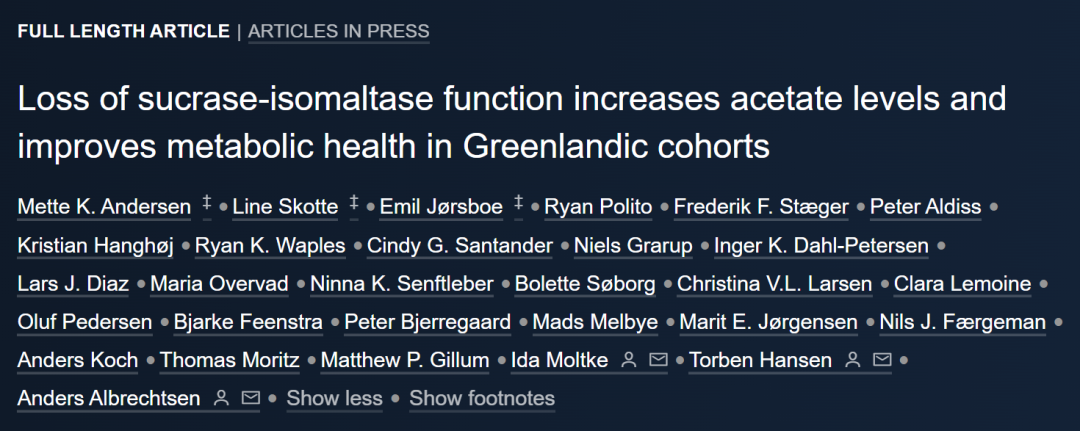Click the envelope icon beside Torben Hansen

(882, 359)
